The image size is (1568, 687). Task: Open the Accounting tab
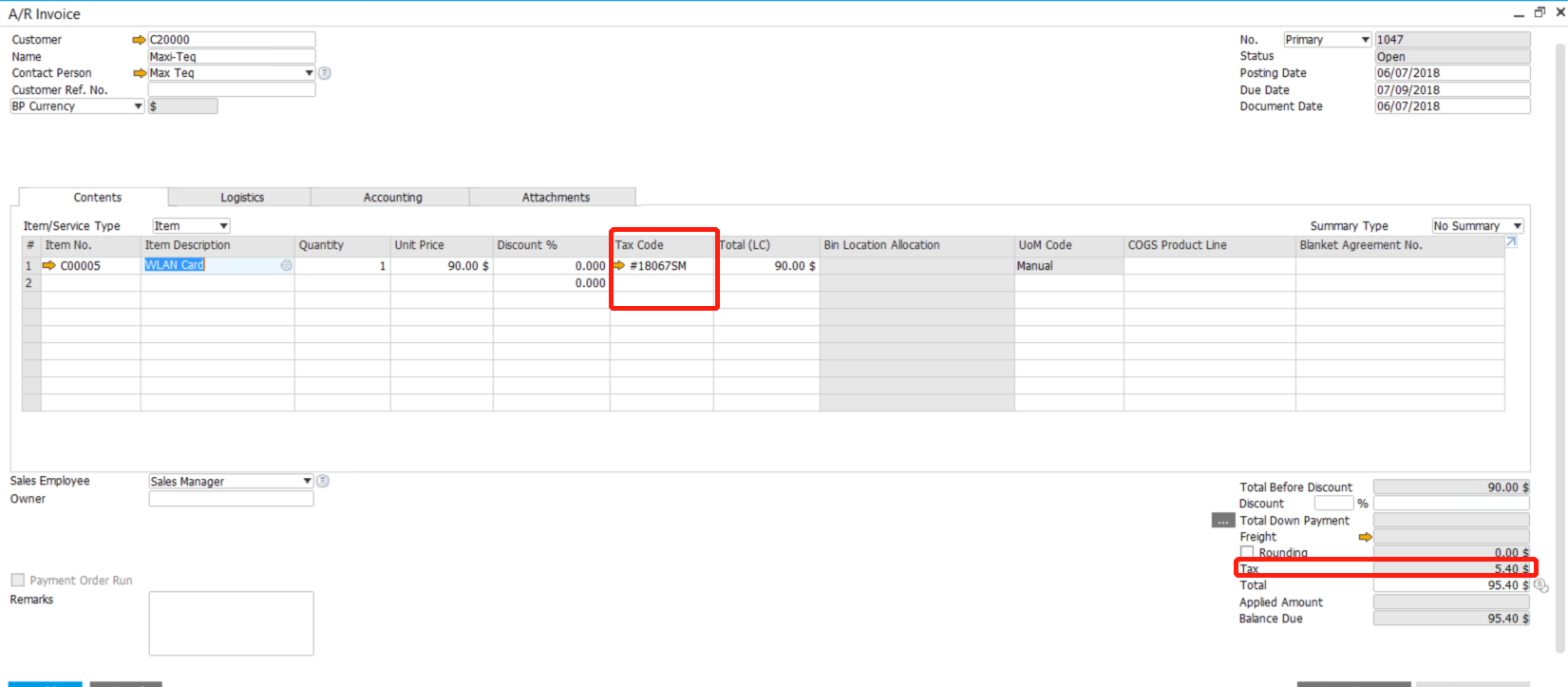pos(392,198)
